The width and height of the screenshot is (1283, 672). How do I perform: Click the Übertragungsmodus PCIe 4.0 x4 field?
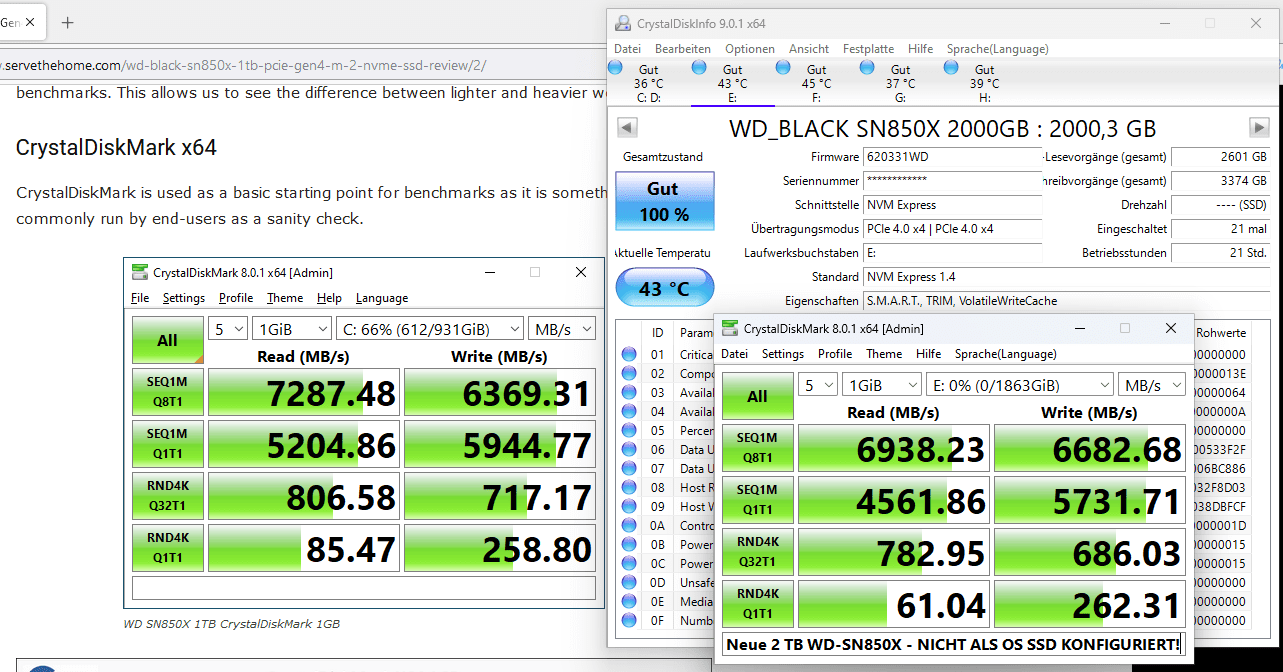coord(952,229)
